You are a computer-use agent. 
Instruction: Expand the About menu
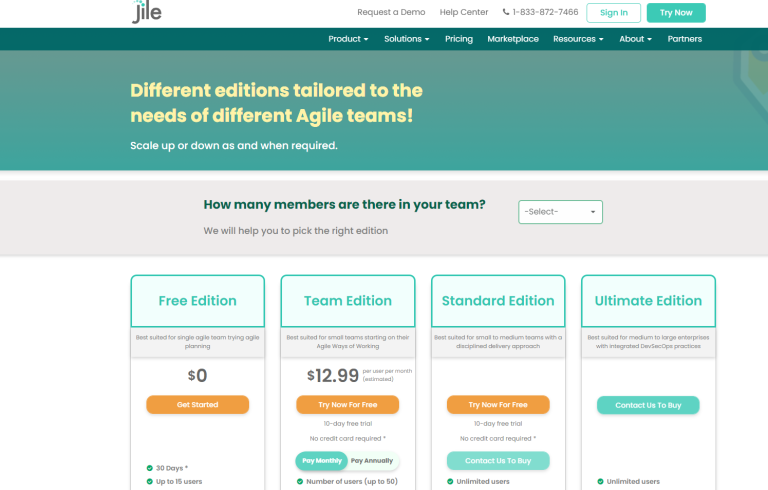click(x=635, y=39)
